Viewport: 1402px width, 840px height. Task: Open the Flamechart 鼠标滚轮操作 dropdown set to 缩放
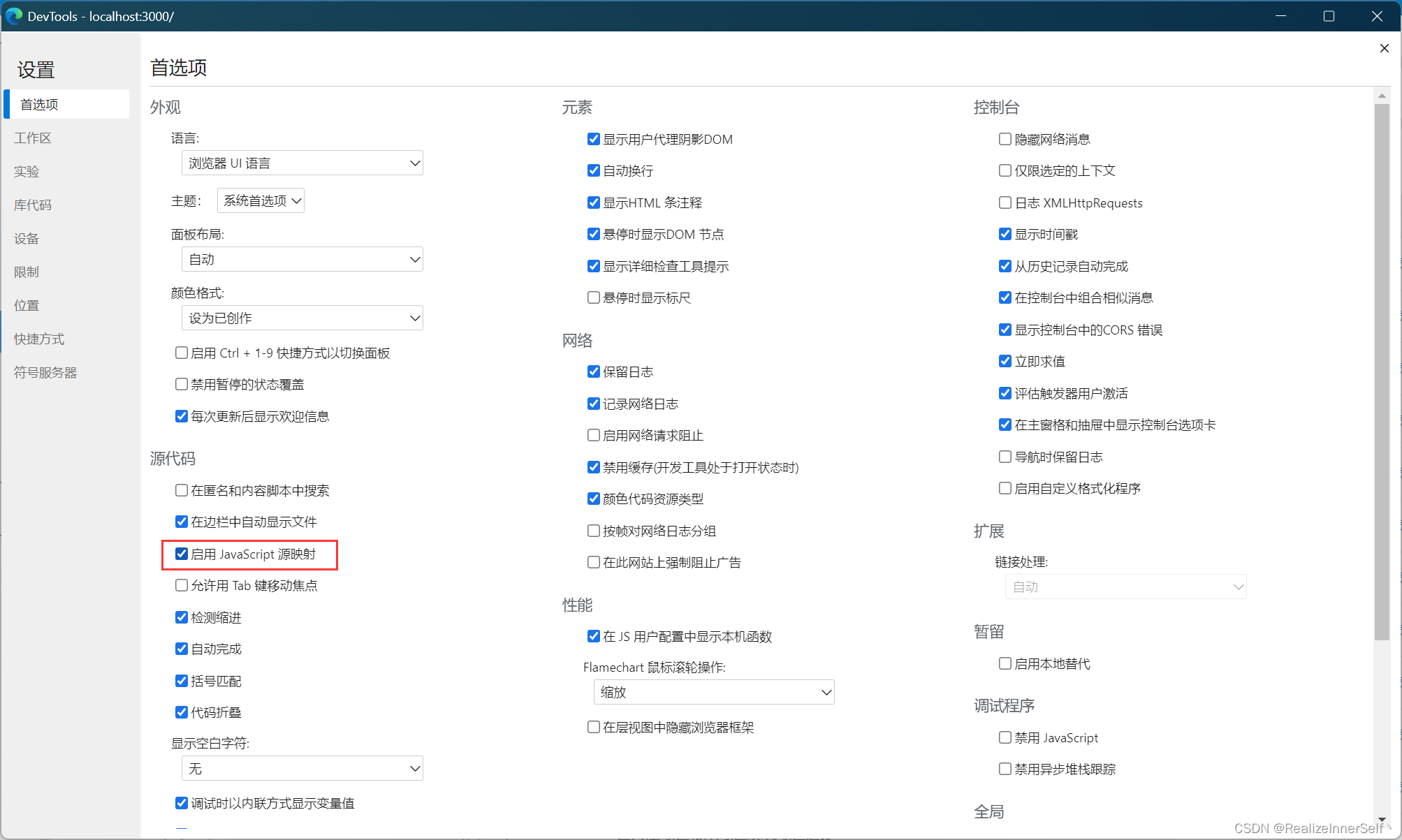click(714, 692)
